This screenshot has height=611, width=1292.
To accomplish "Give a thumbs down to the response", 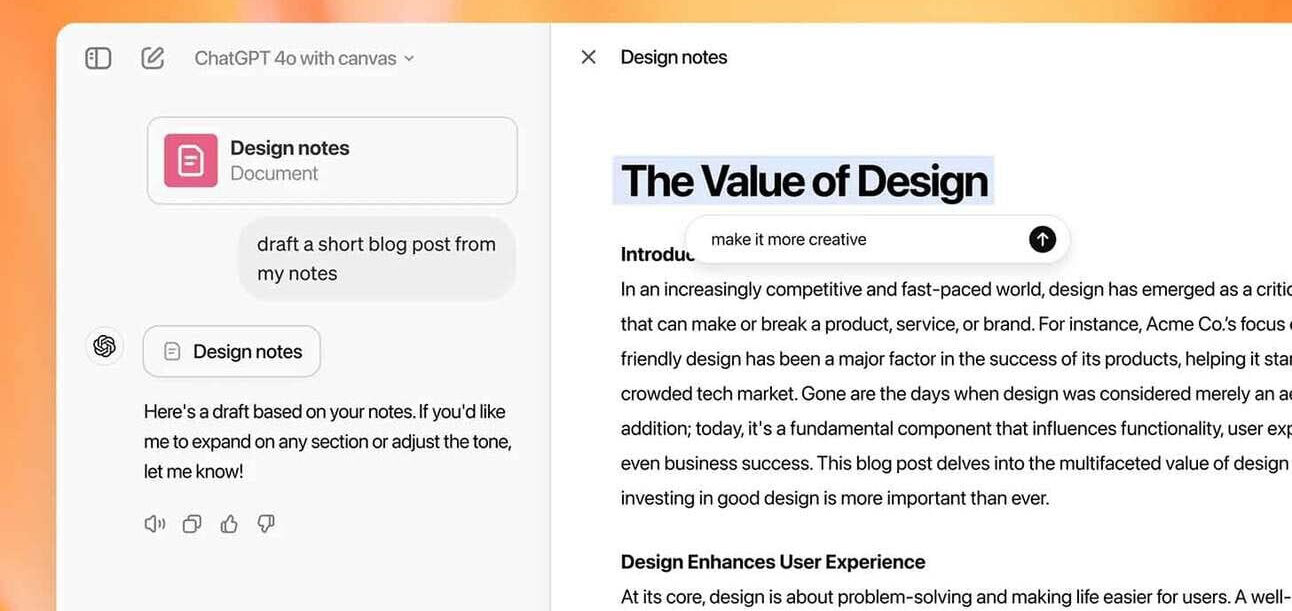I will click(266, 524).
